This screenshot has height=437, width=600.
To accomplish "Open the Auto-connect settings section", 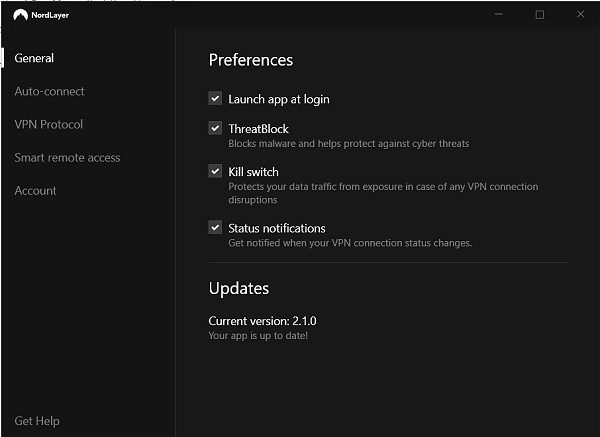I will click(49, 91).
